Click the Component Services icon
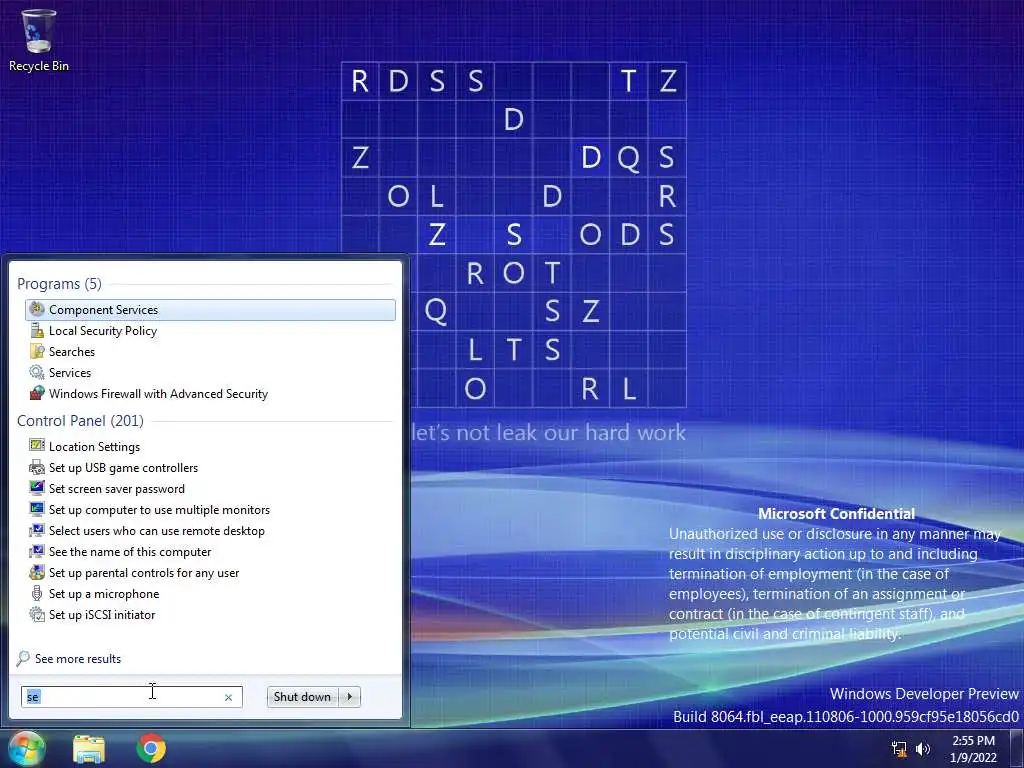The height and width of the screenshot is (768, 1024). 37,309
